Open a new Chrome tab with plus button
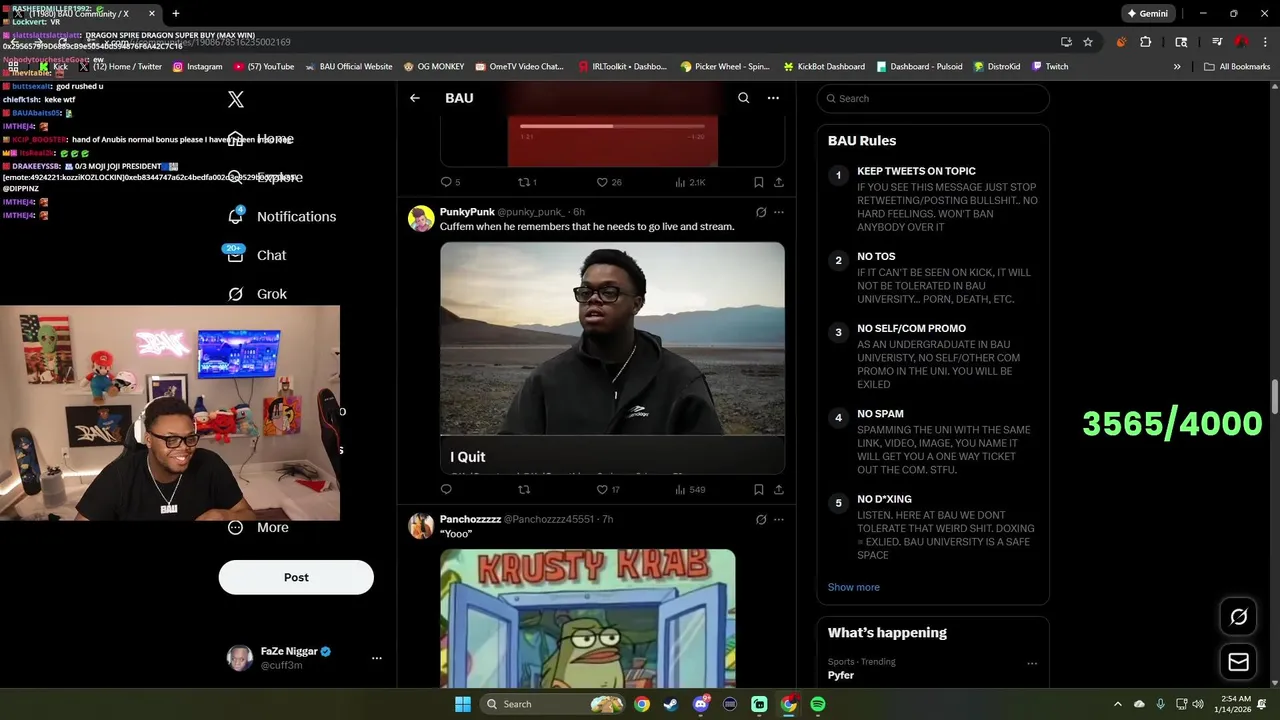 pos(176,14)
